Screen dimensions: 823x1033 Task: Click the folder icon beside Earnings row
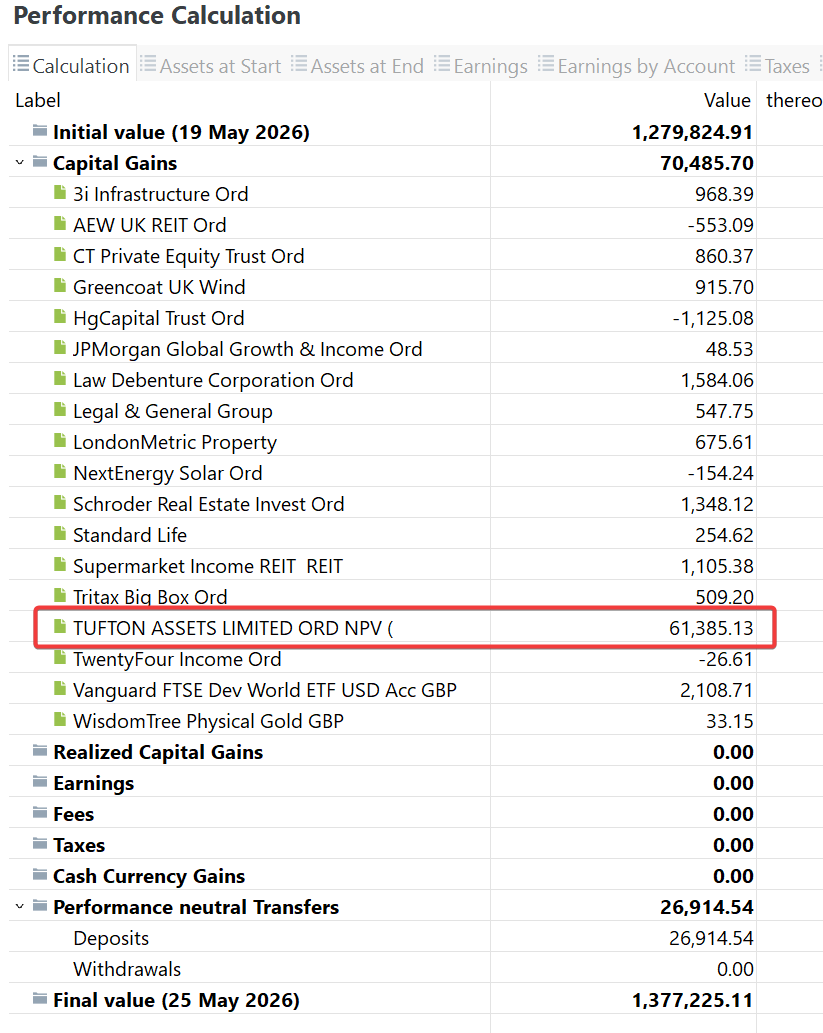tap(40, 781)
